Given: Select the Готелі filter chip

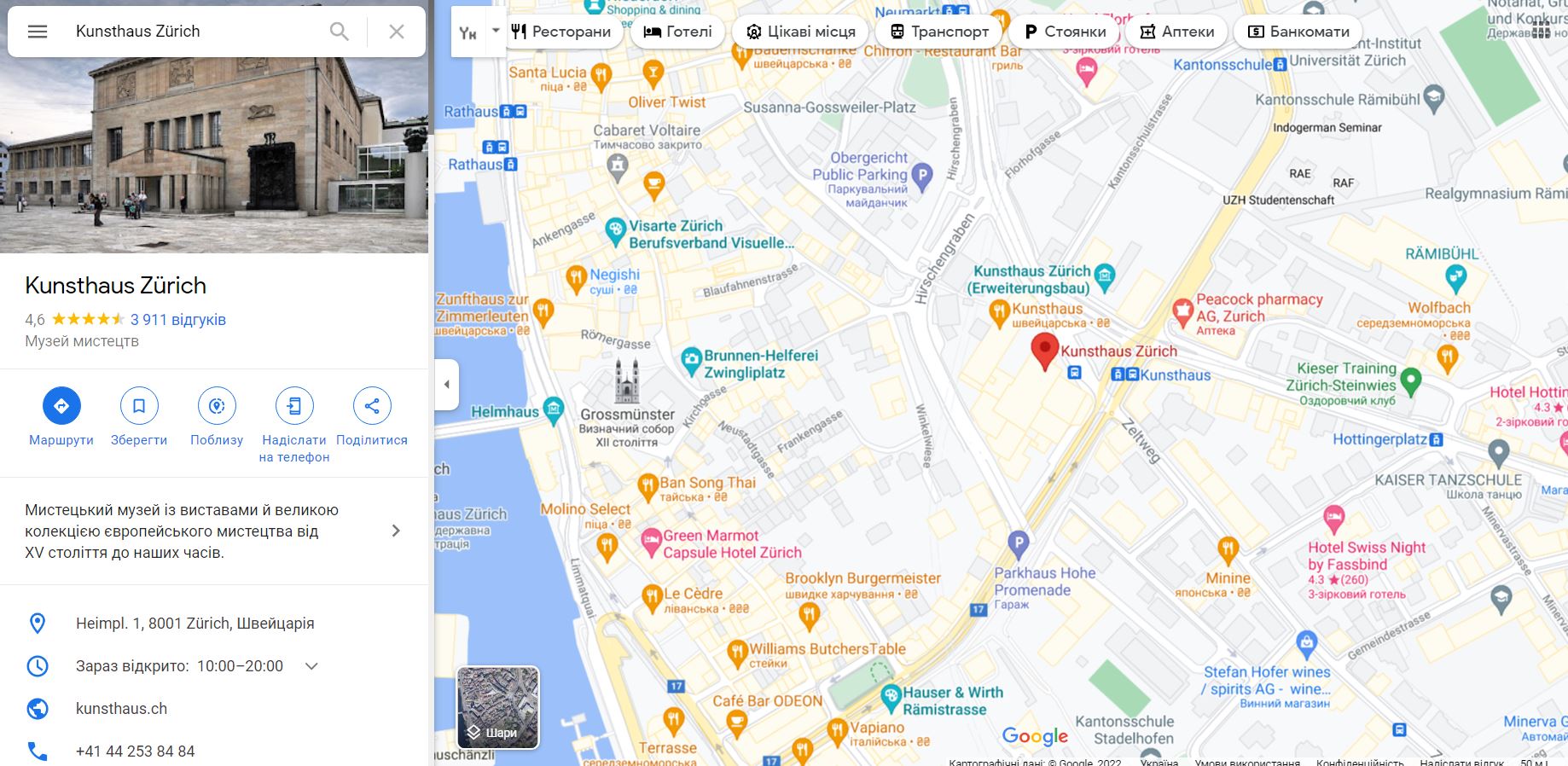Looking at the screenshot, I should pos(678,32).
